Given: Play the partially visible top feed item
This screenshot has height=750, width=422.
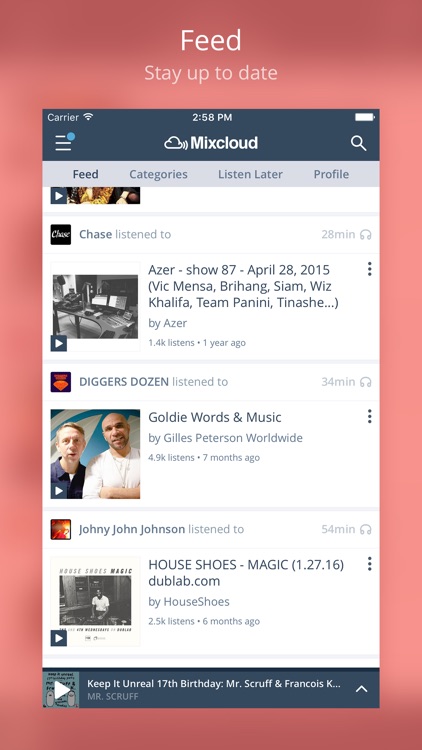Looking at the screenshot, I should pyautogui.click(x=59, y=196).
